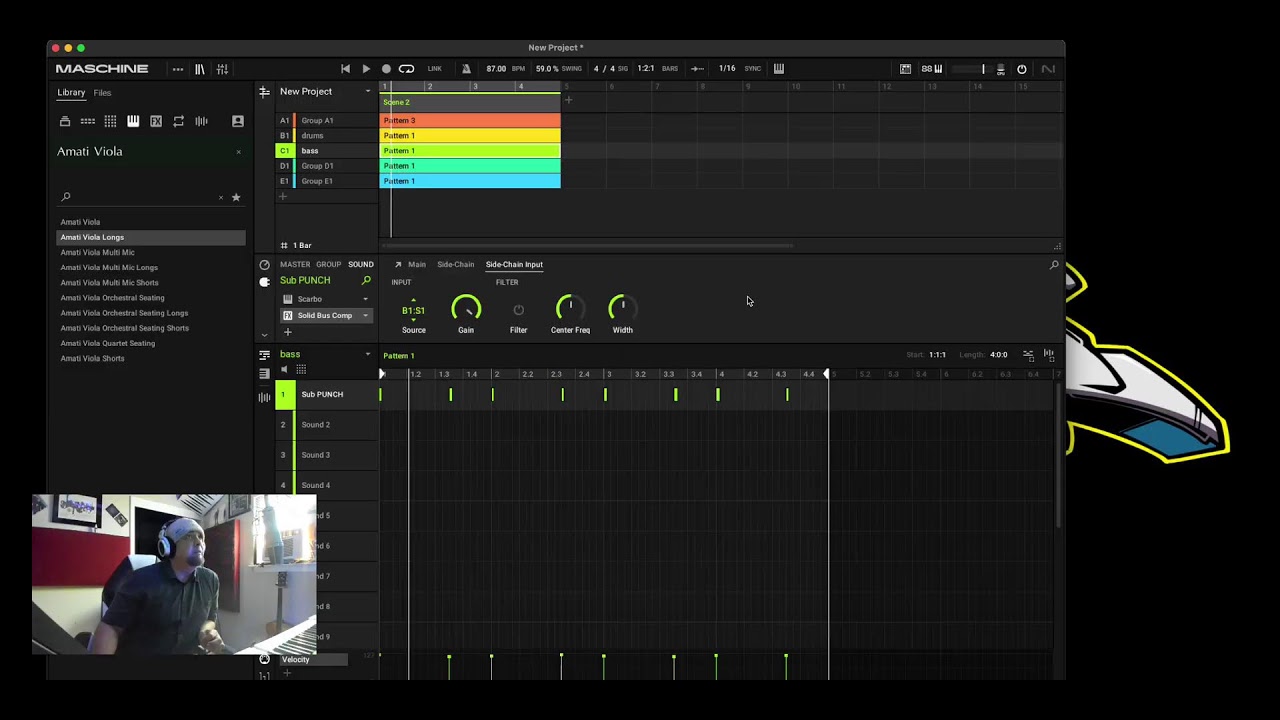Select the Sound 3 slot

327,455
